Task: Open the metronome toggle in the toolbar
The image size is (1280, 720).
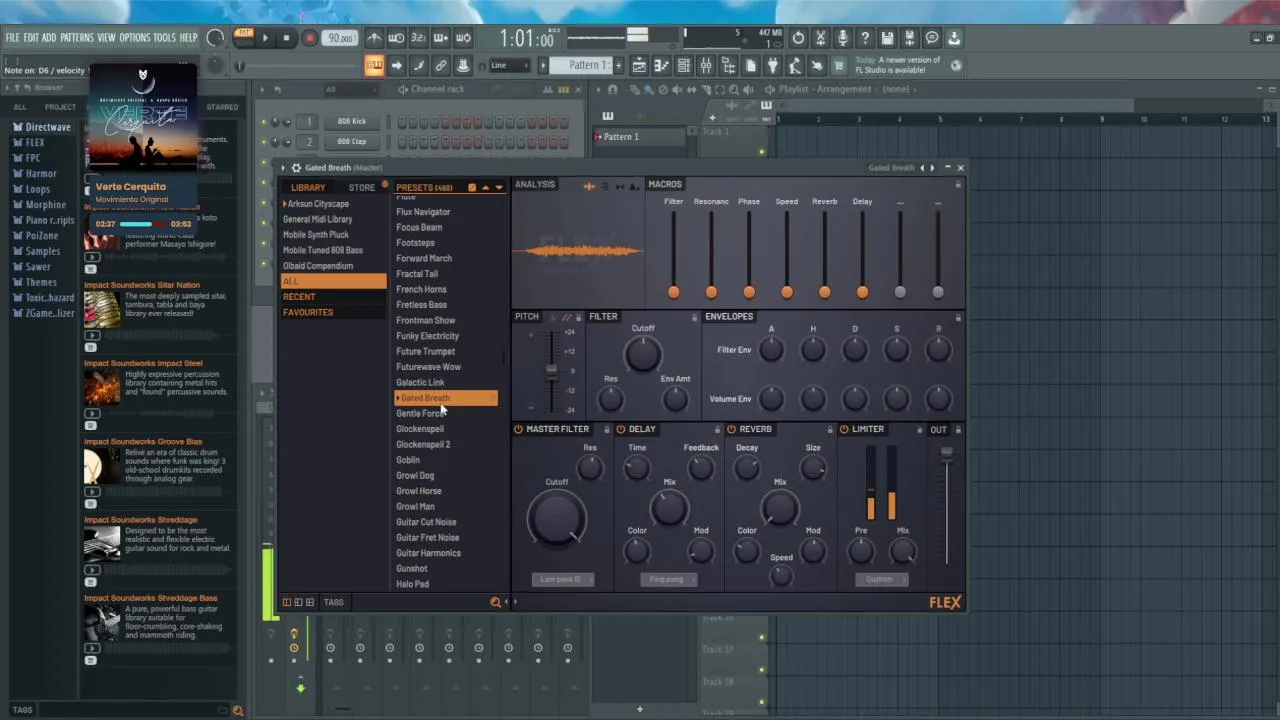Action: (x=374, y=38)
